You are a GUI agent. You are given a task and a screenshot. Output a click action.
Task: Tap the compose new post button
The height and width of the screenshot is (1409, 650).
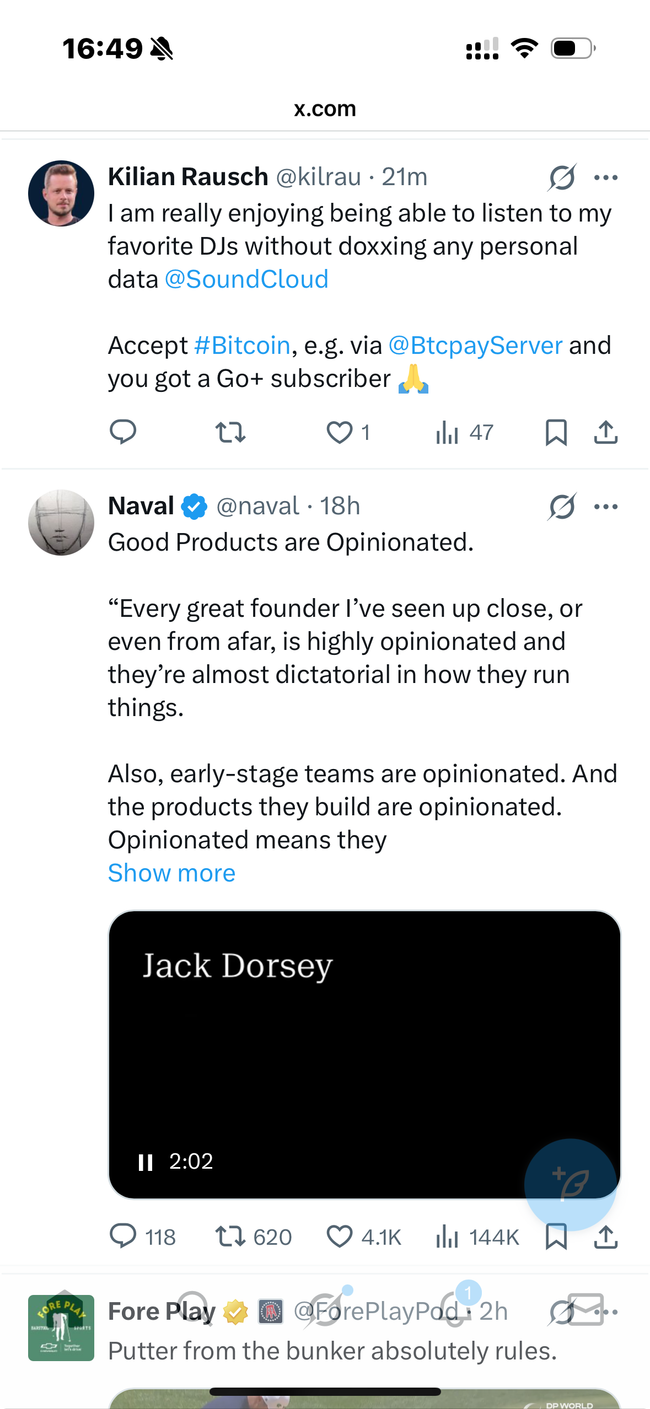(570, 1185)
